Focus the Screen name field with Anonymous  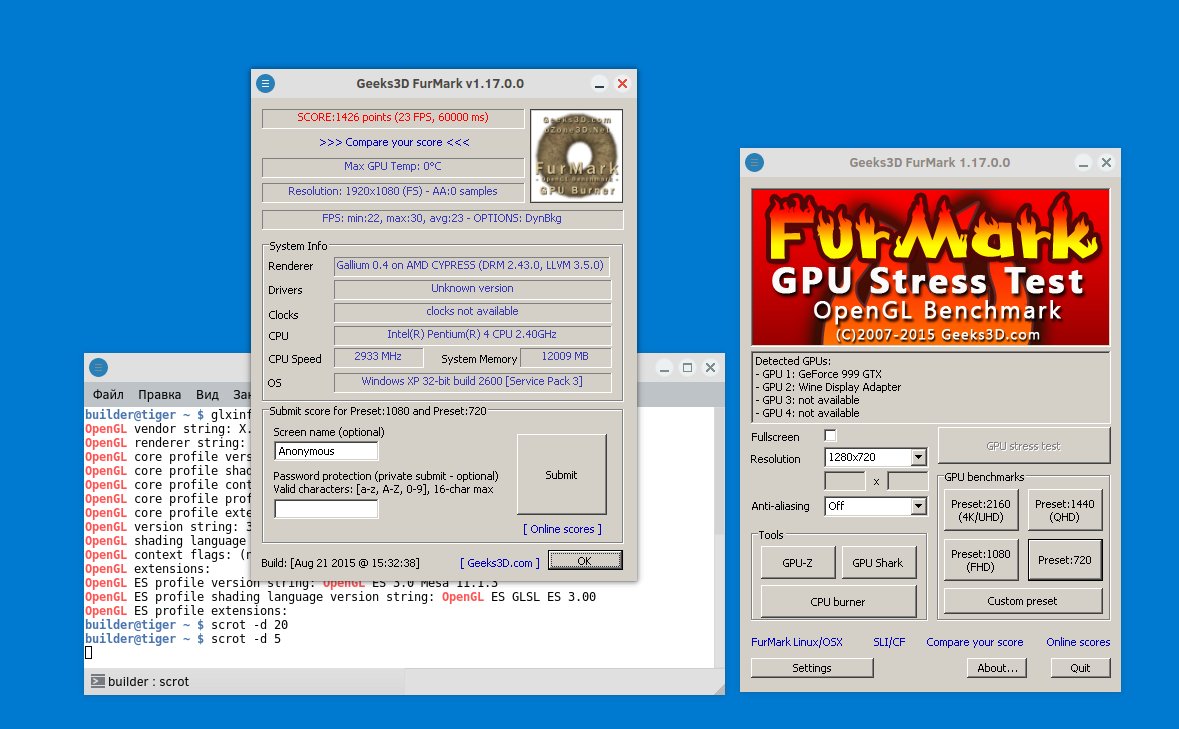click(326, 451)
